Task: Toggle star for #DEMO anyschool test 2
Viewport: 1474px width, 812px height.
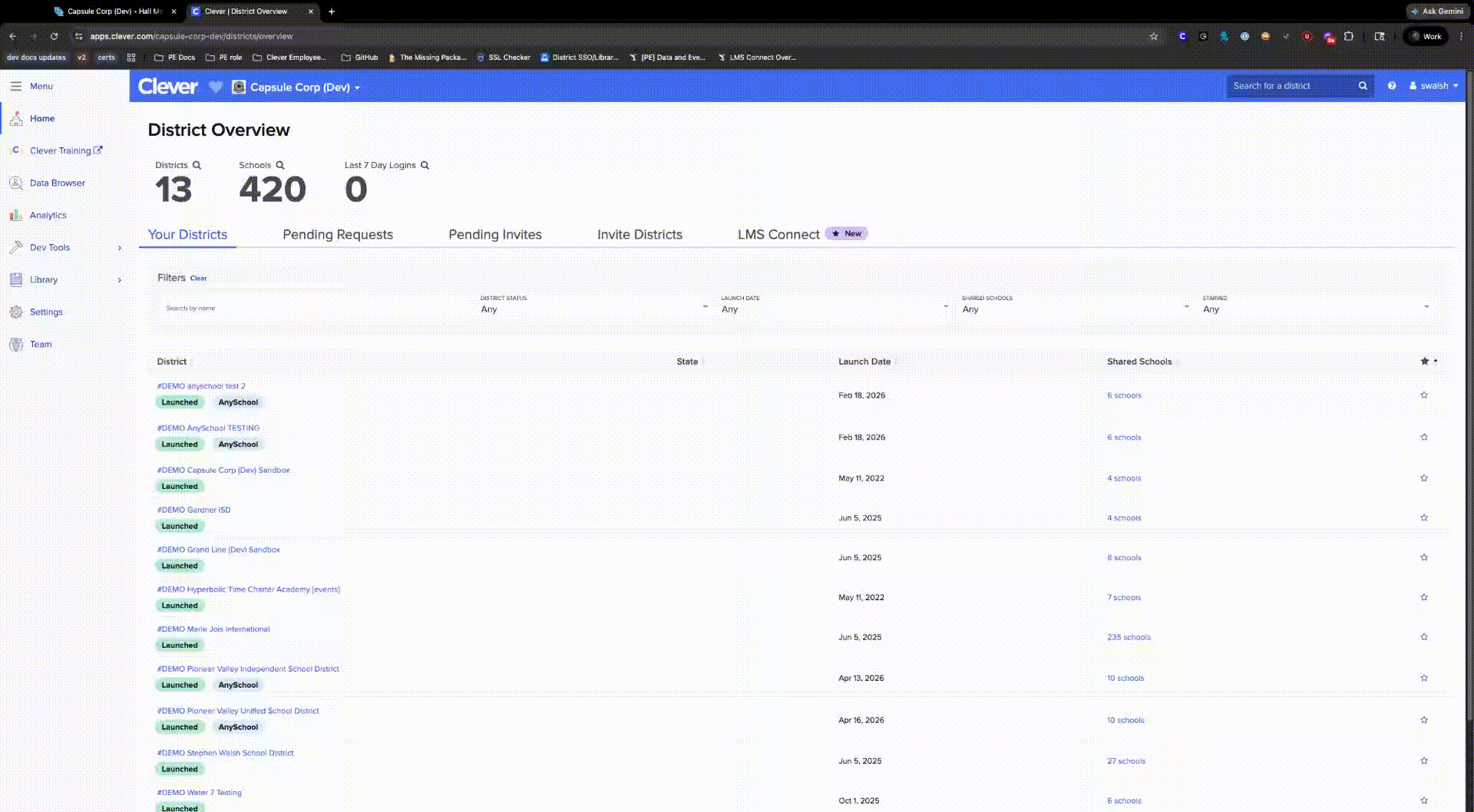Action: pyautogui.click(x=1423, y=395)
